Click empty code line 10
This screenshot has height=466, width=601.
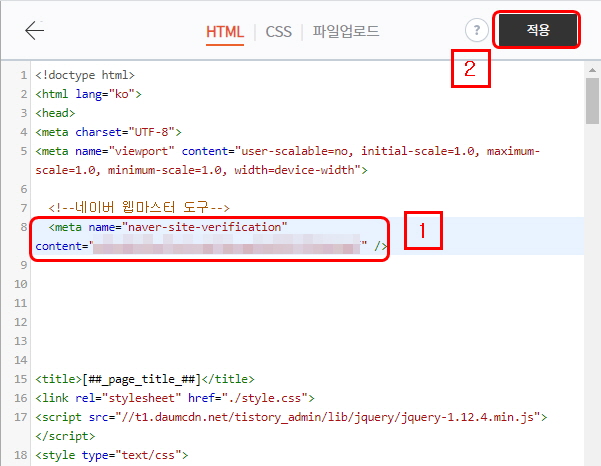[307, 284]
